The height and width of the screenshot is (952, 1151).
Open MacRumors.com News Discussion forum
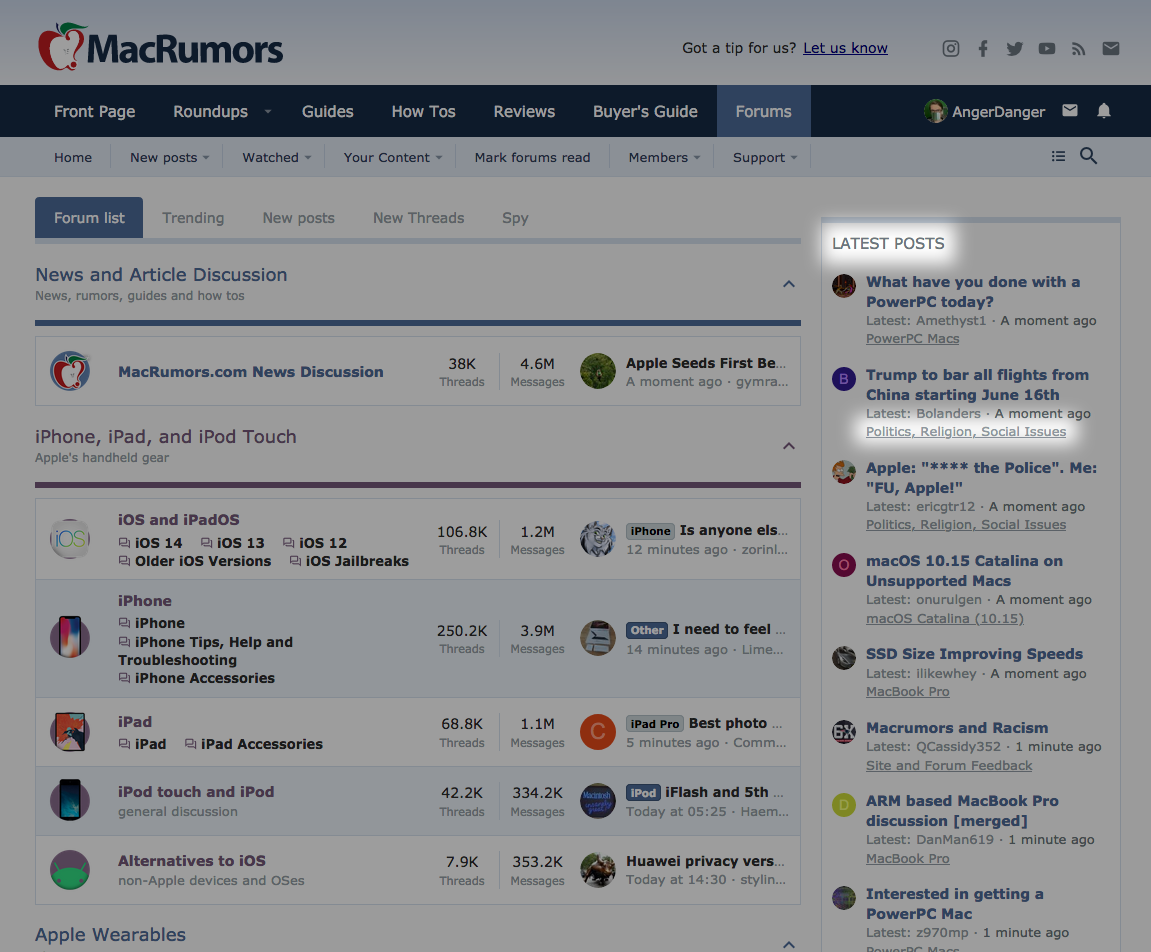coord(250,371)
